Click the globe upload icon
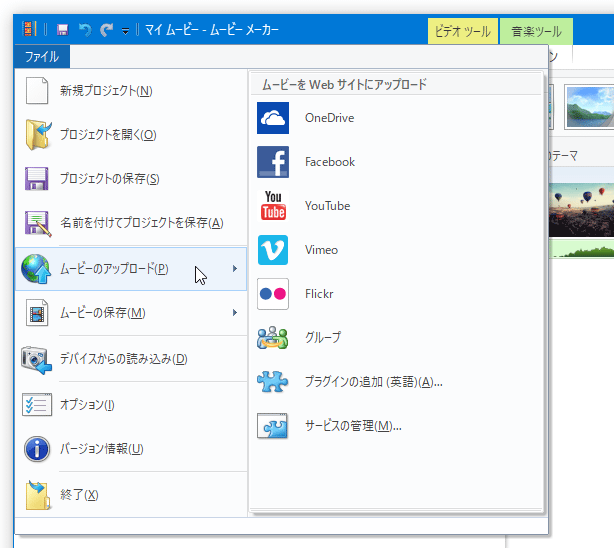 click(36, 269)
